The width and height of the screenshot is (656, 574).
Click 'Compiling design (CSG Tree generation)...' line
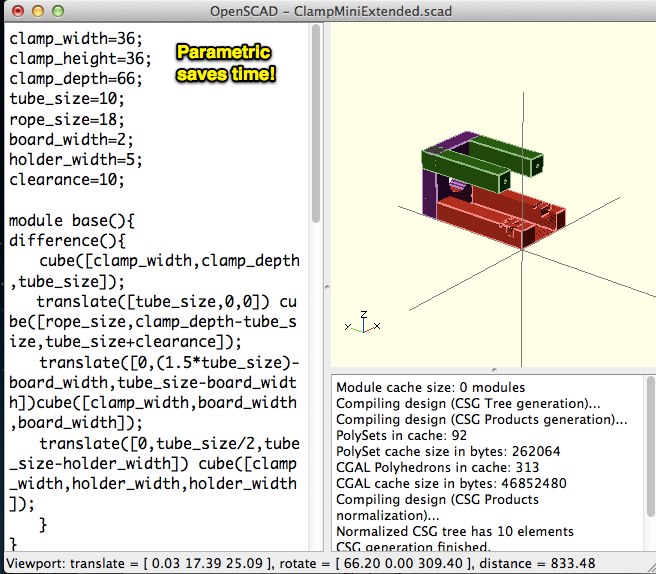(468, 404)
